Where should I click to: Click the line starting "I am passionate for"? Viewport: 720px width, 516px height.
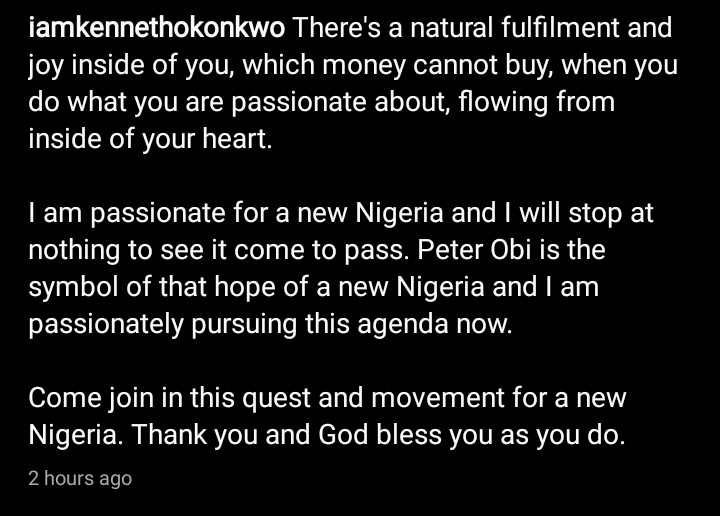pyautogui.click(x=341, y=213)
